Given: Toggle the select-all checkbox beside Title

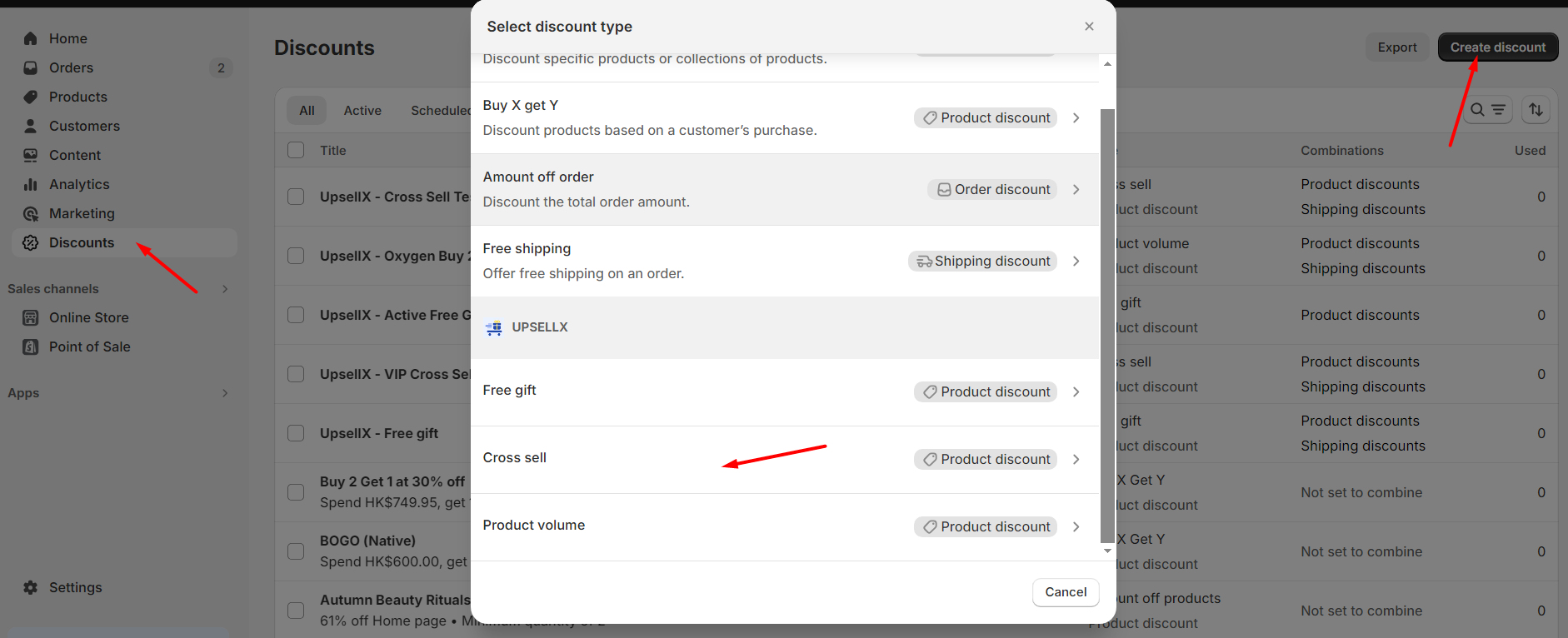Looking at the screenshot, I should point(296,150).
